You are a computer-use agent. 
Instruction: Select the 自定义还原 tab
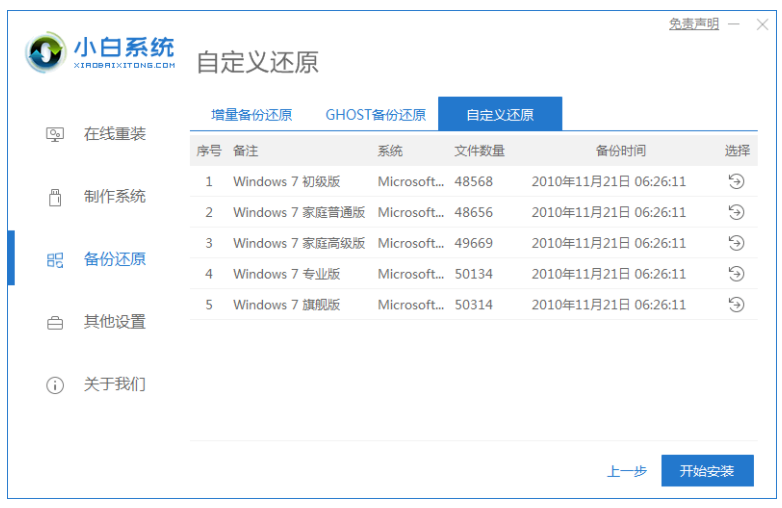[x=500, y=115]
